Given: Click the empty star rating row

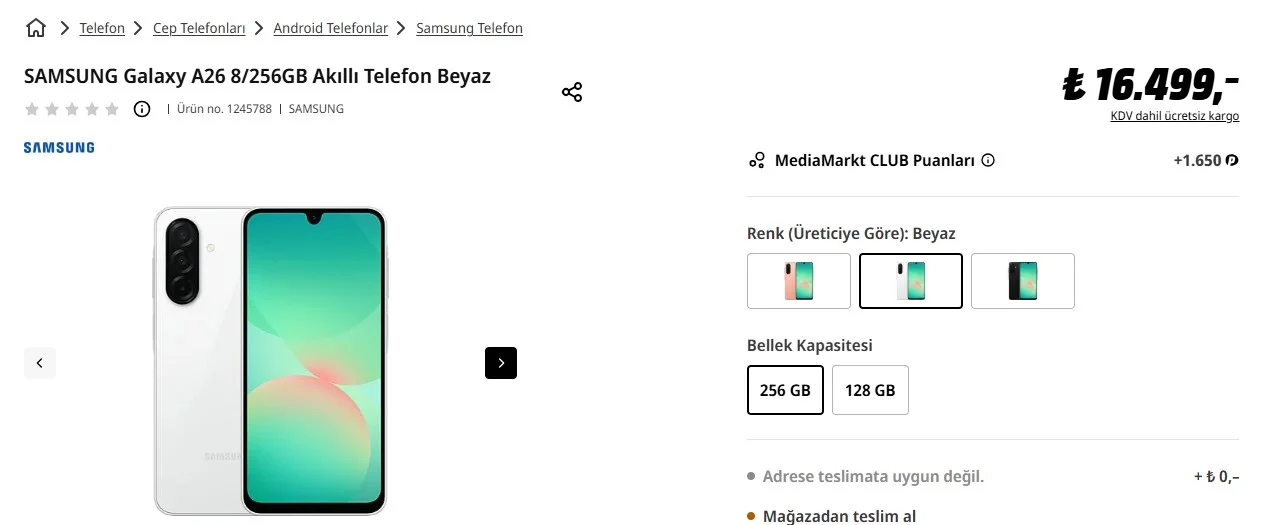Looking at the screenshot, I should point(72,109).
